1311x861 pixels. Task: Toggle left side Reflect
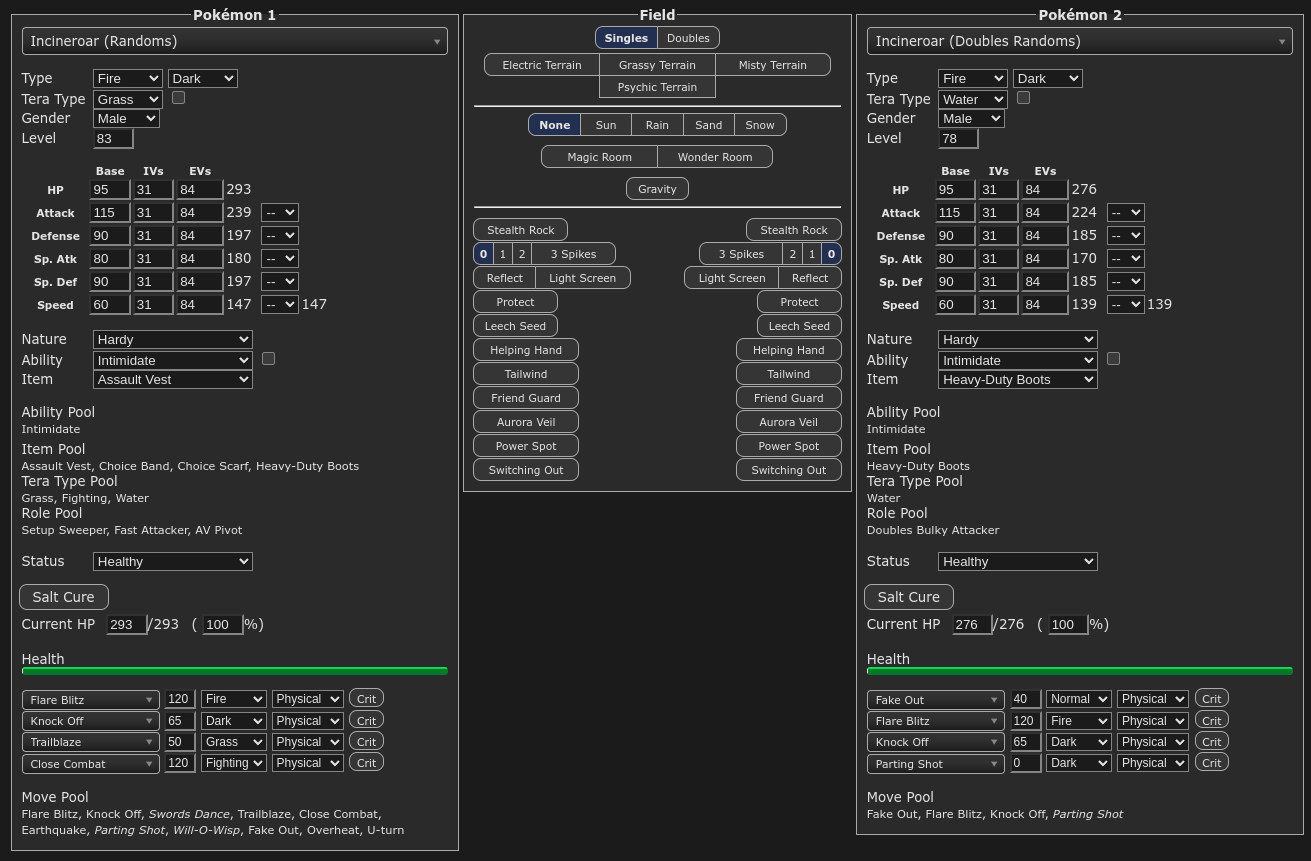point(505,278)
